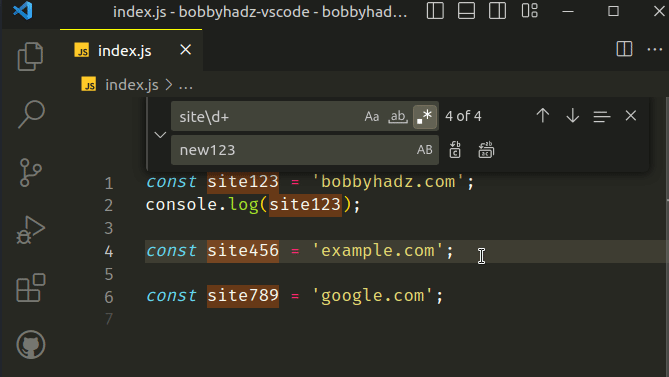Open the Extensions view

point(31,288)
